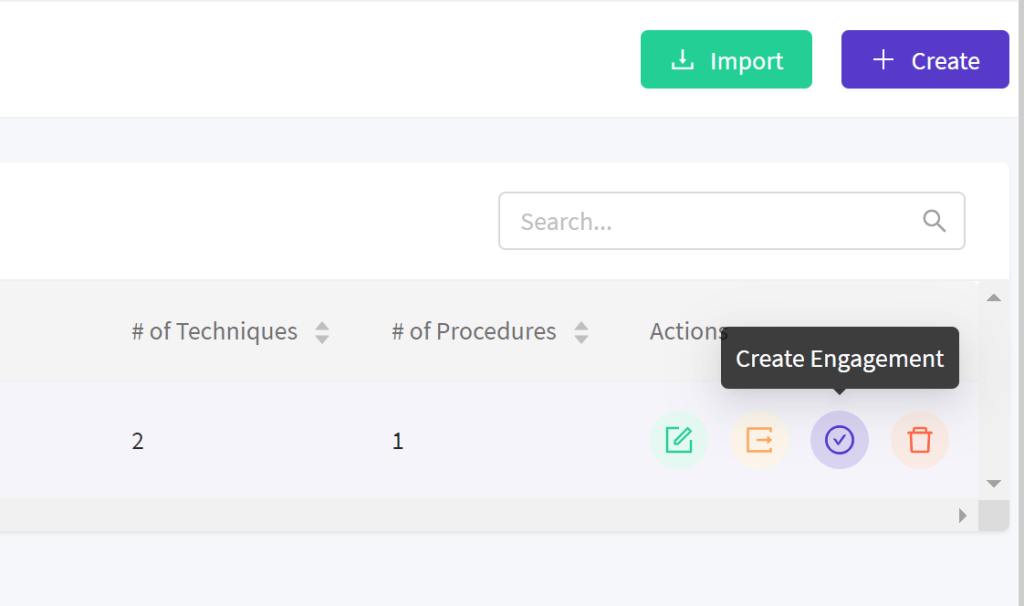Click the Actions column header
This screenshot has width=1024, height=606.
tap(686, 332)
